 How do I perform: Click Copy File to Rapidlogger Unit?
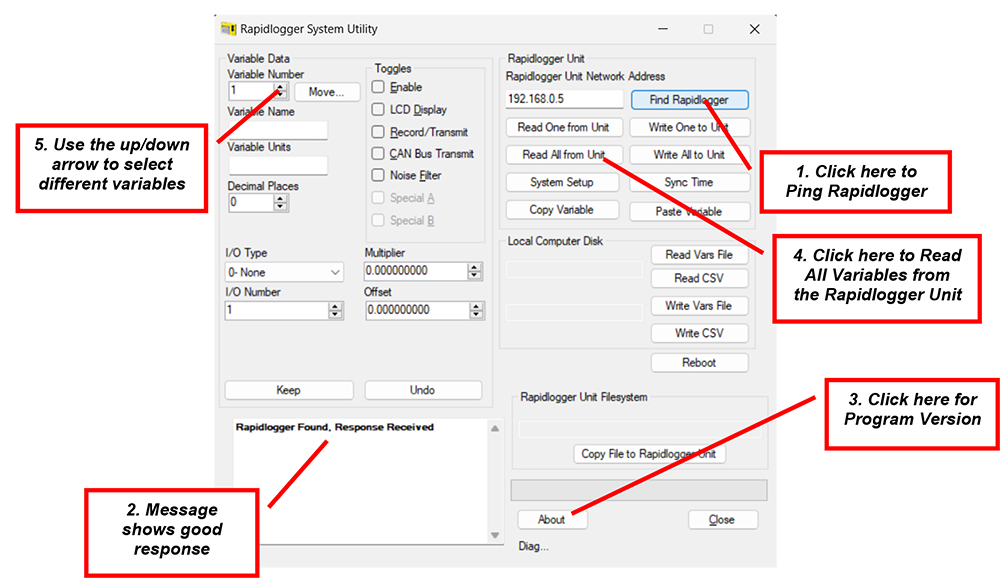pyautogui.click(x=649, y=454)
